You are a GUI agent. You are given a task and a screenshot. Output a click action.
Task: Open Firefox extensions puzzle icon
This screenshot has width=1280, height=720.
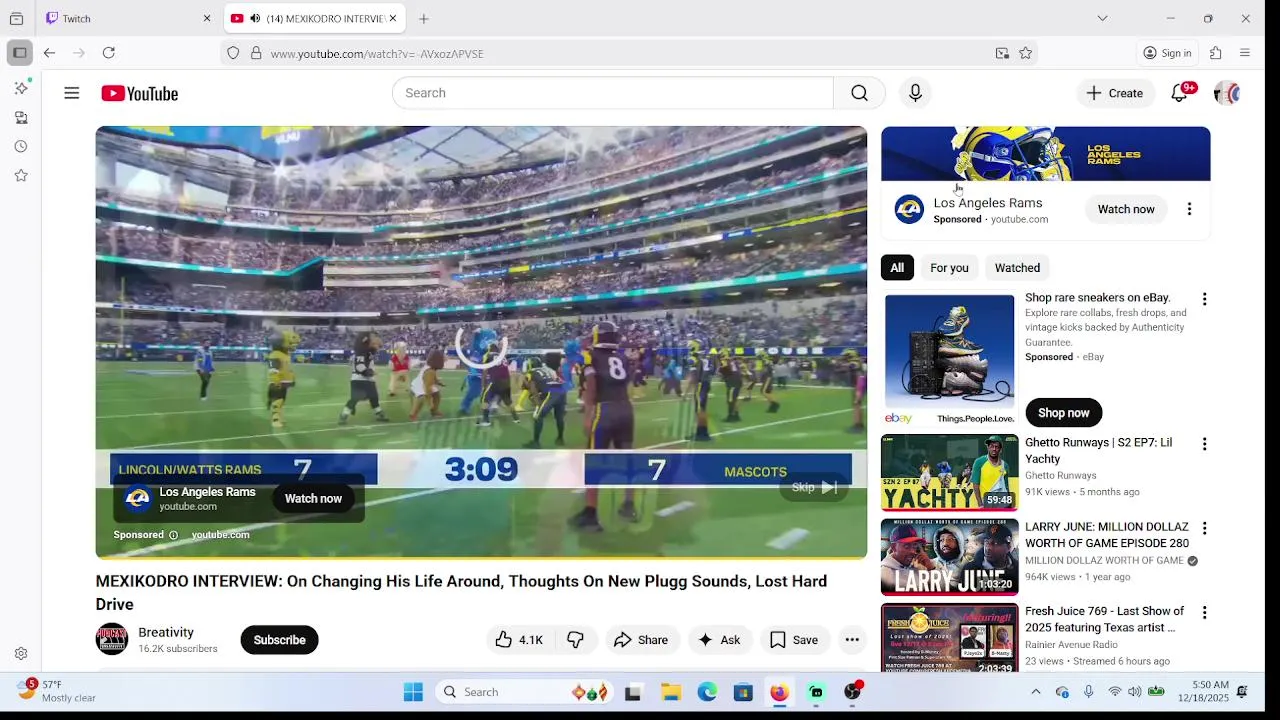coord(1216,53)
